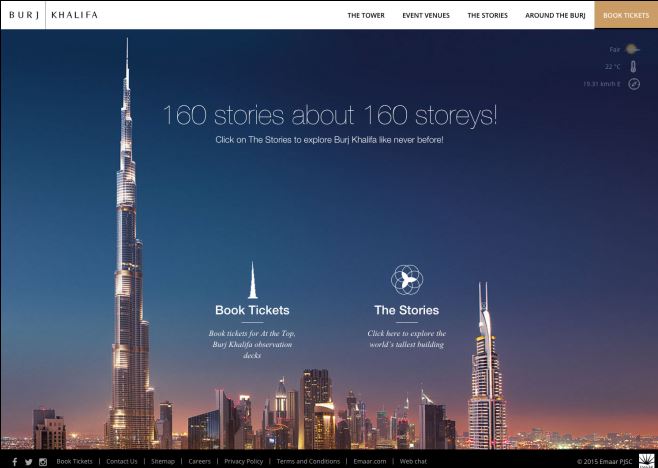Open The Tower menu item
658x468 pixels.
pos(366,15)
